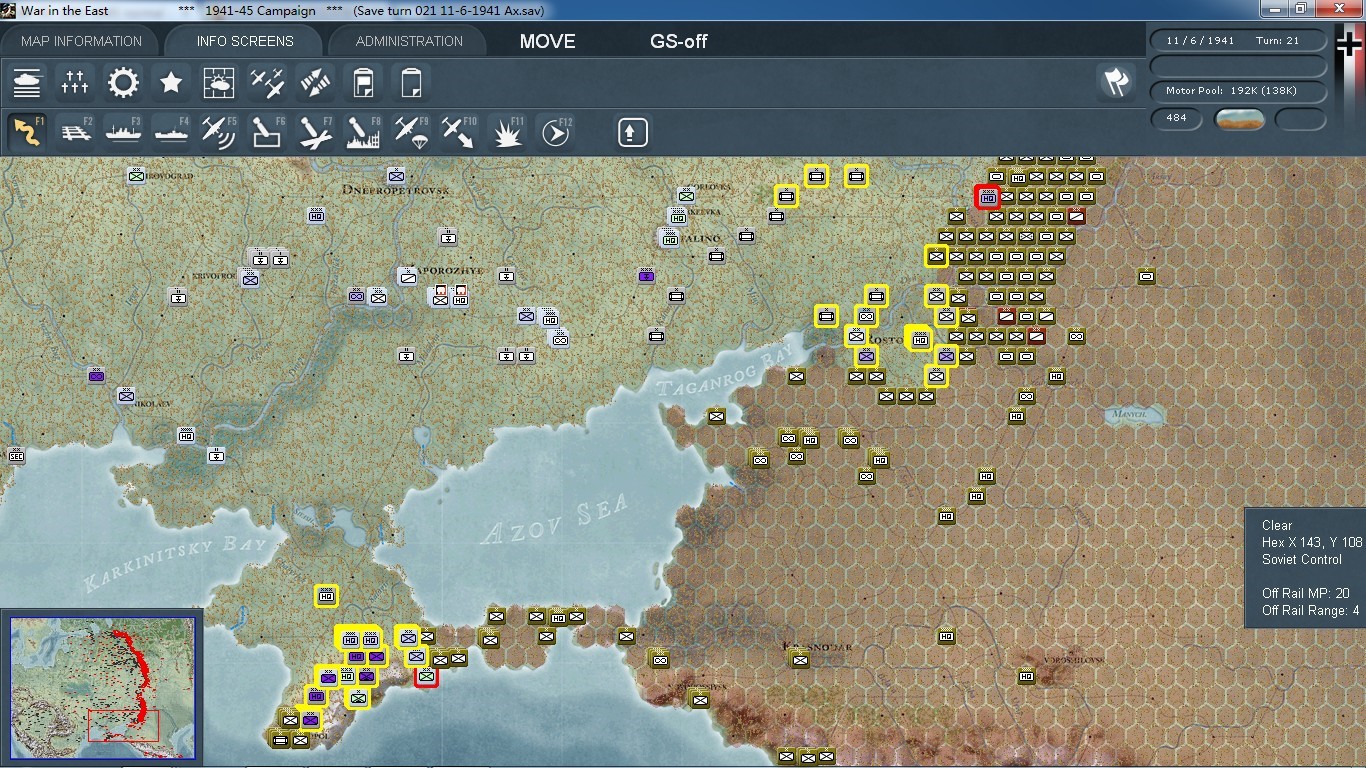The width and height of the screenshot is (1366, 768).
Task: Select the HQ counter at Stalino
Action: coord(670,238)
